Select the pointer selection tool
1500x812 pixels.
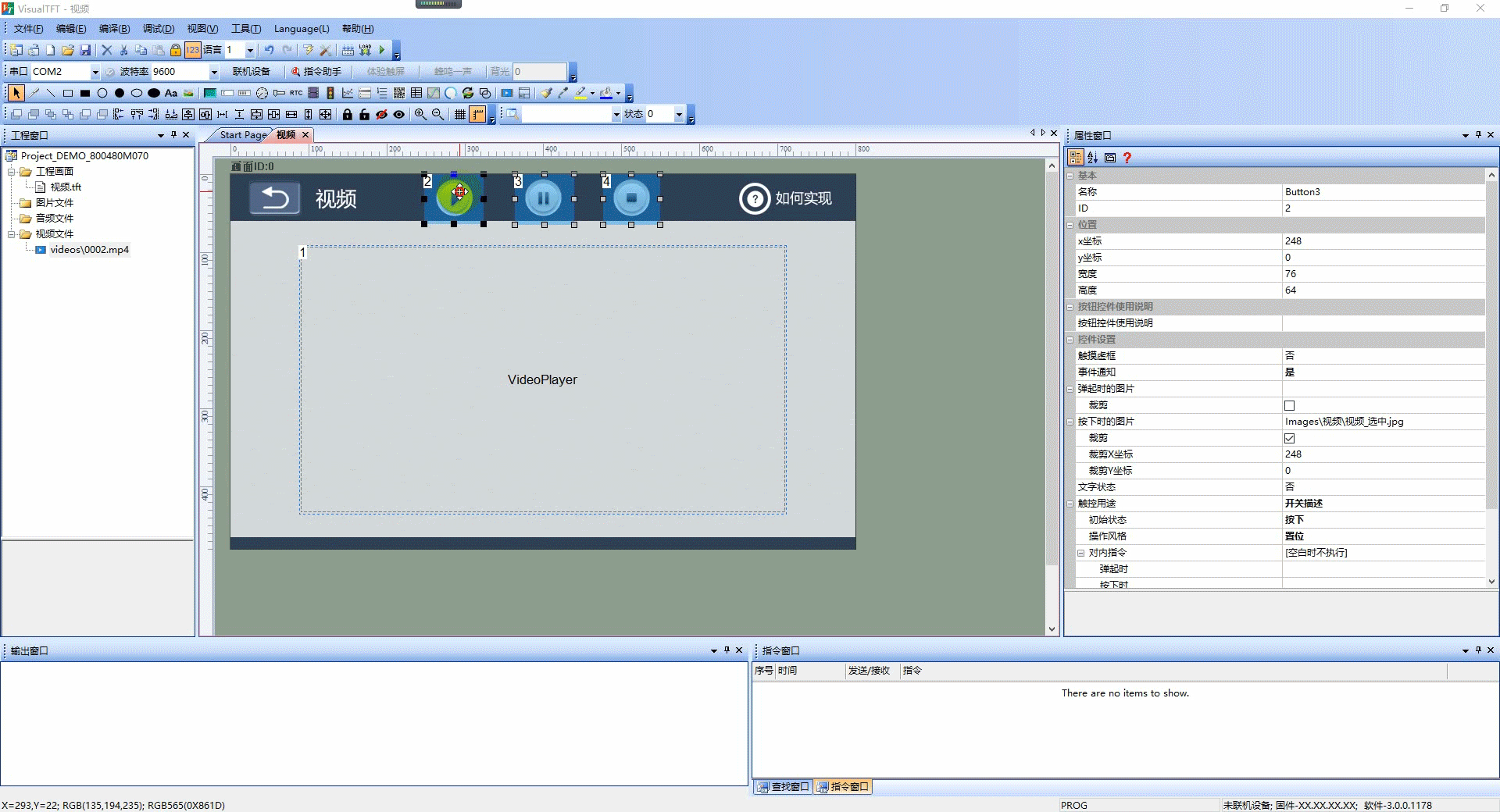tap(16, 93)
